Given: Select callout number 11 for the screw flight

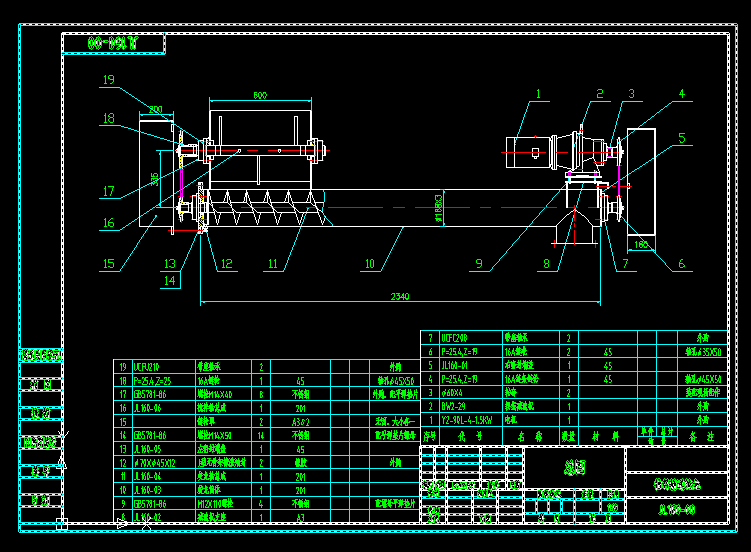Looking at the screenshot, I should [273, 264].
